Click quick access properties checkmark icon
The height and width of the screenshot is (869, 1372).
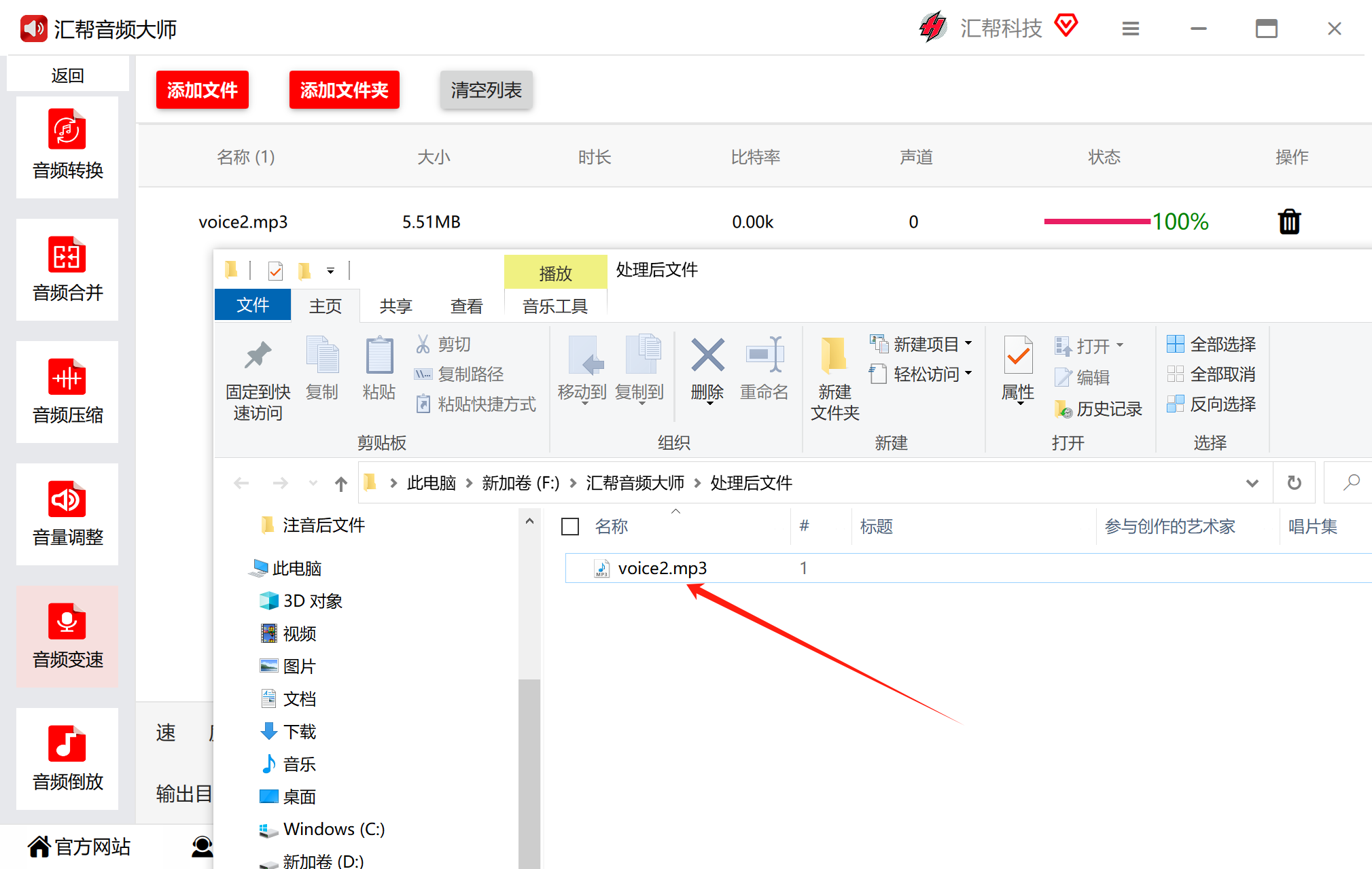275,270
